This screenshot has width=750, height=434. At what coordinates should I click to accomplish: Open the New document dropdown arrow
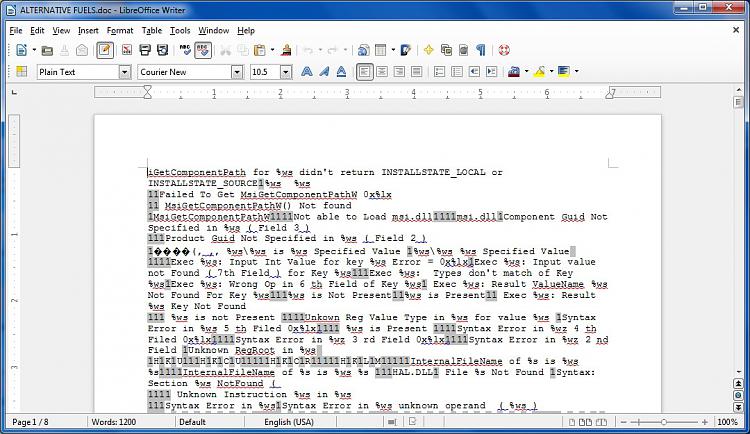pyautogui.click(x=34, y=50)
